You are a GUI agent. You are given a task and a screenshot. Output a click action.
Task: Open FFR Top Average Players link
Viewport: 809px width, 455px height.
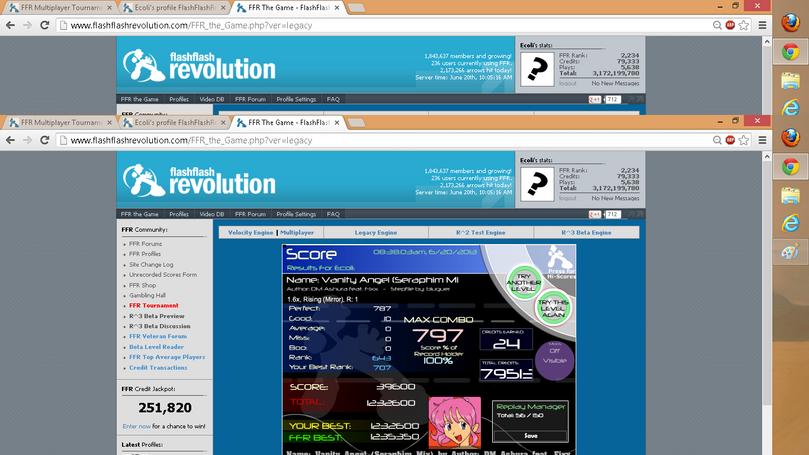(x=167, y=357)
